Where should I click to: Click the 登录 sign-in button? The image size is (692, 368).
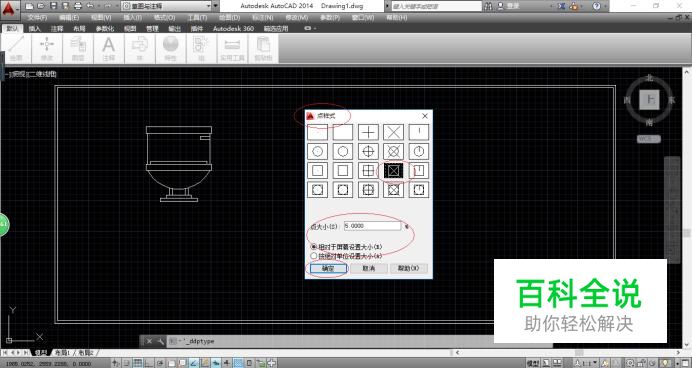point(508,6)
